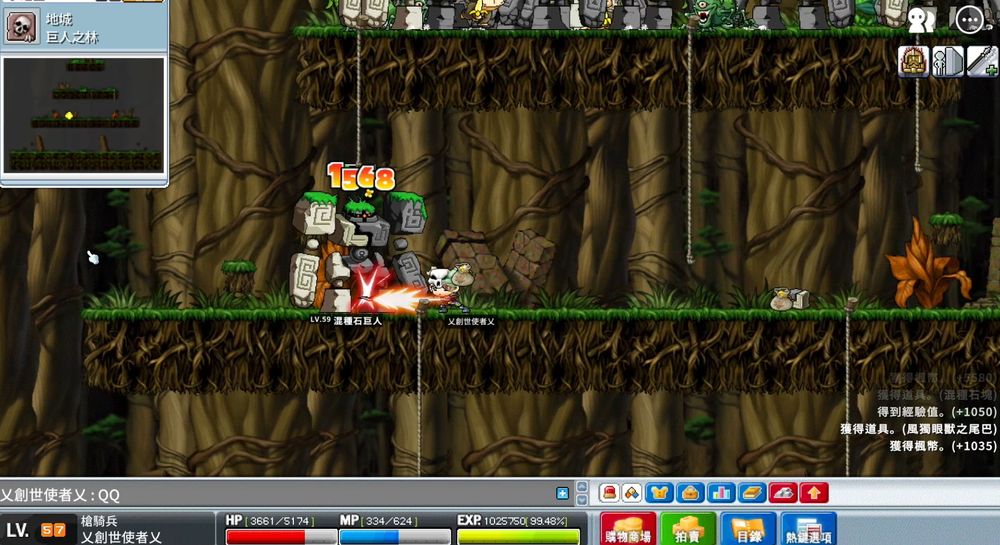The image size is (1000, 545).
Task: Click chat scroll down arrow
Action: pos(582,500)
